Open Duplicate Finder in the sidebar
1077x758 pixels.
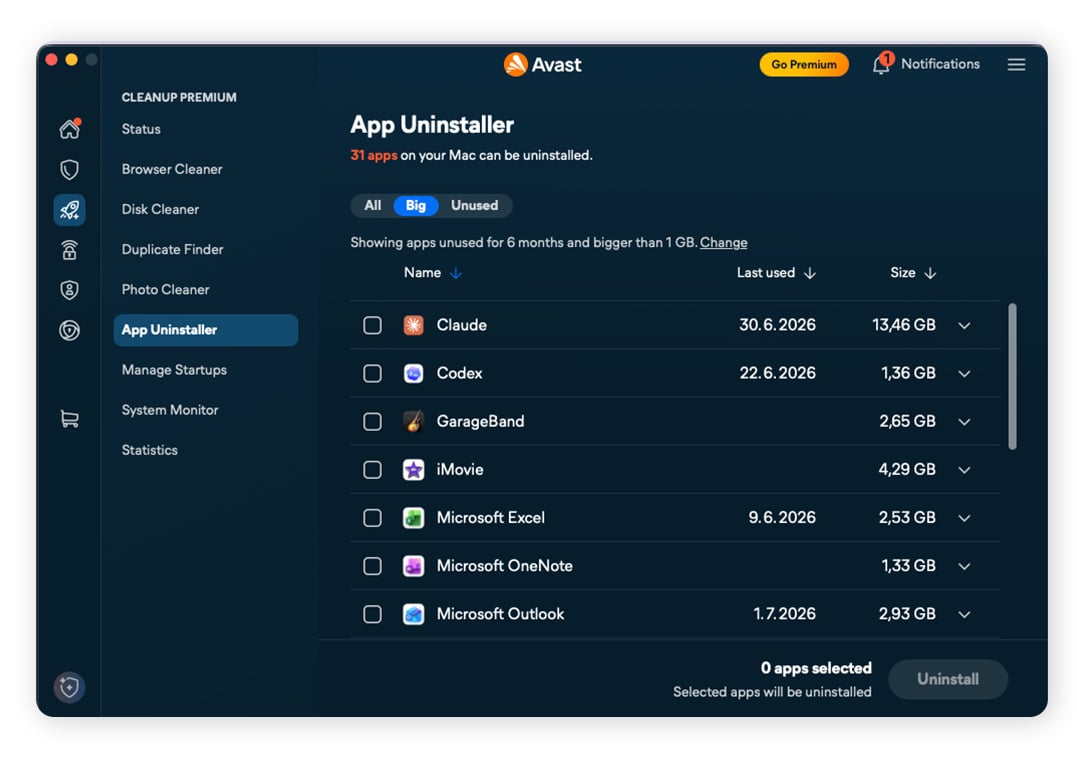tap(172, 249)
